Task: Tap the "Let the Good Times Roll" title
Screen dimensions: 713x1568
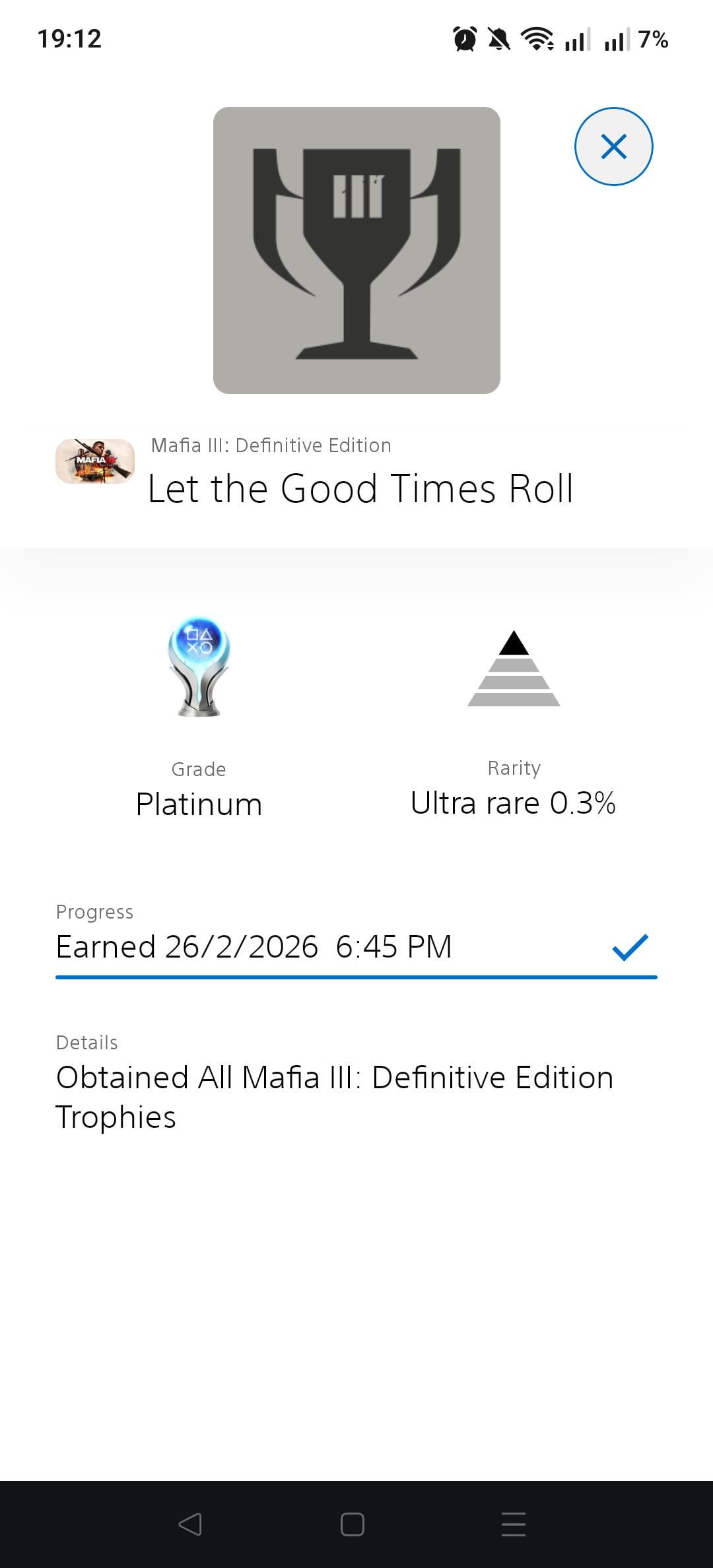Action: pyautogui.click(x=360, y=489)
